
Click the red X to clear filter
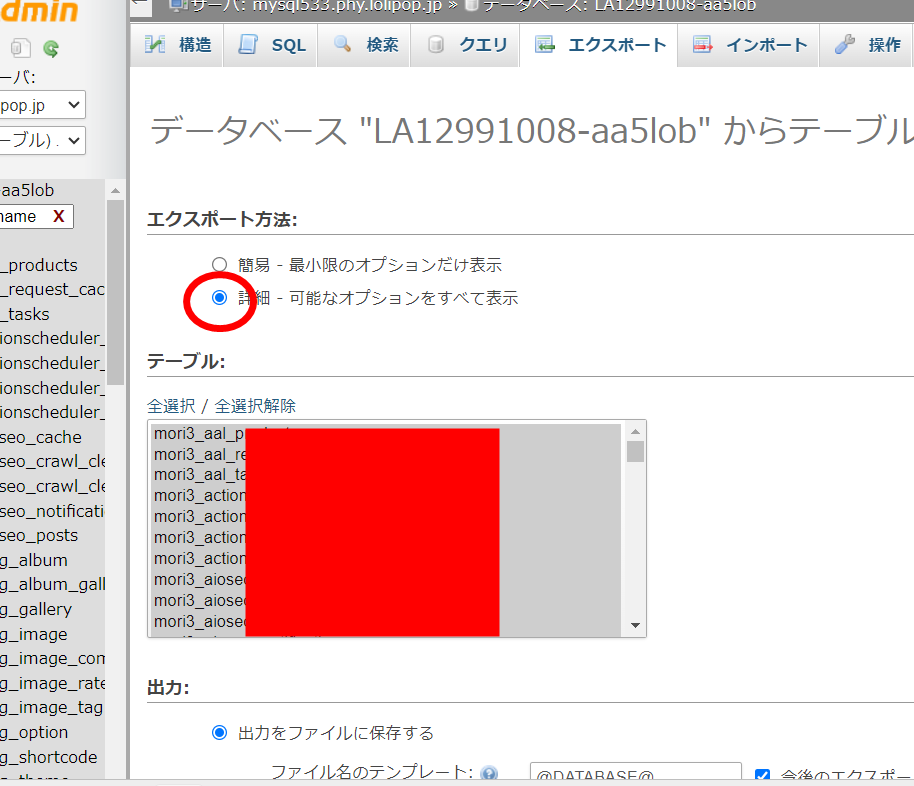[x=59, y=216]
